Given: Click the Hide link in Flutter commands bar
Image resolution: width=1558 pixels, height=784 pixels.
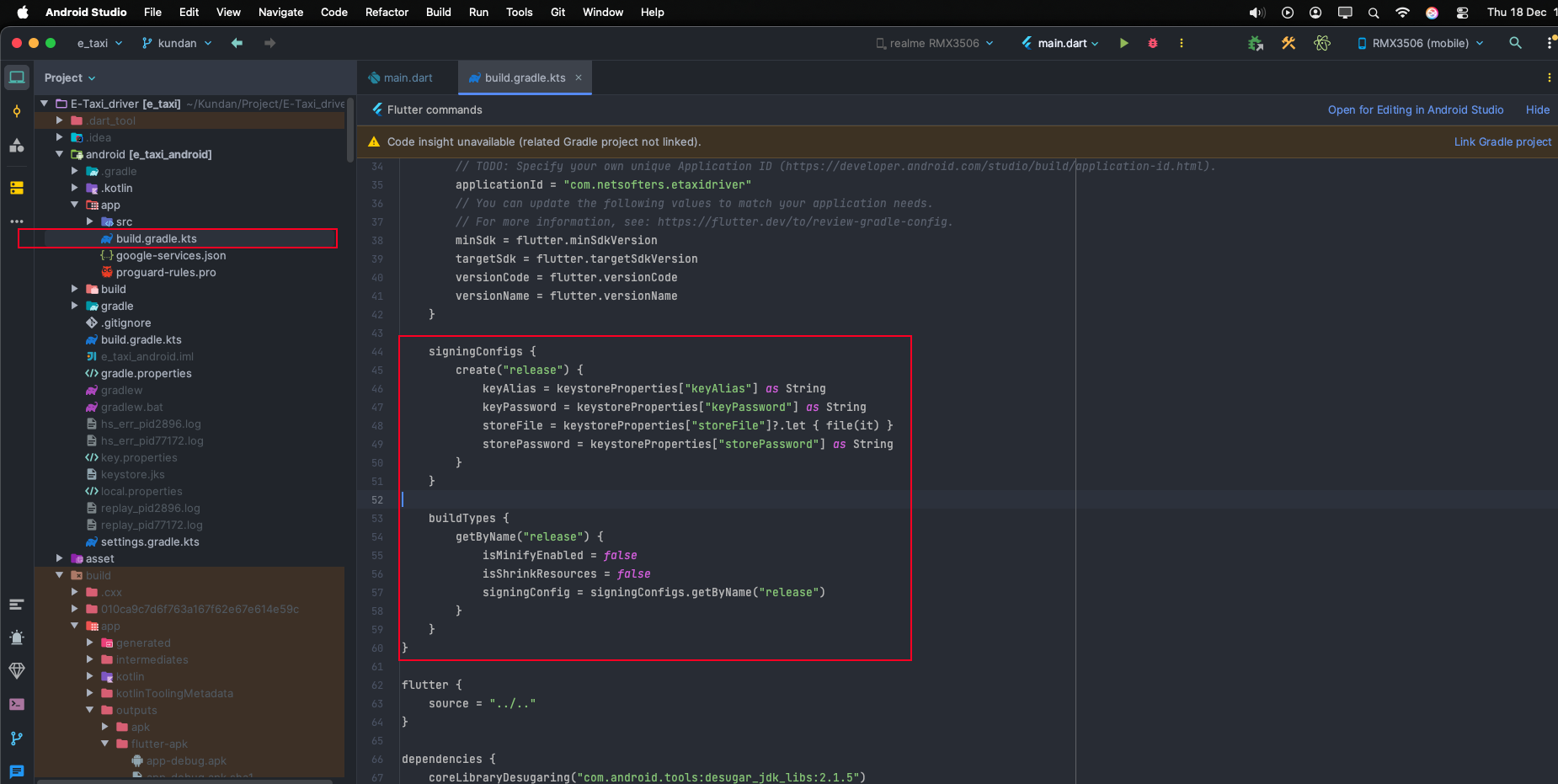Looking at the screenshot, I should [1538, 109].
